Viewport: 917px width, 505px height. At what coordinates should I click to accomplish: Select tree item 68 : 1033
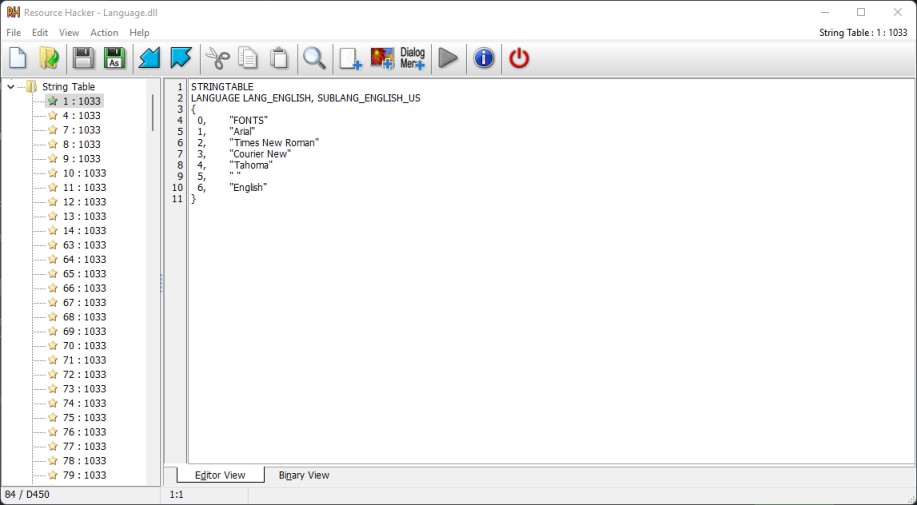tap(84, 317)
